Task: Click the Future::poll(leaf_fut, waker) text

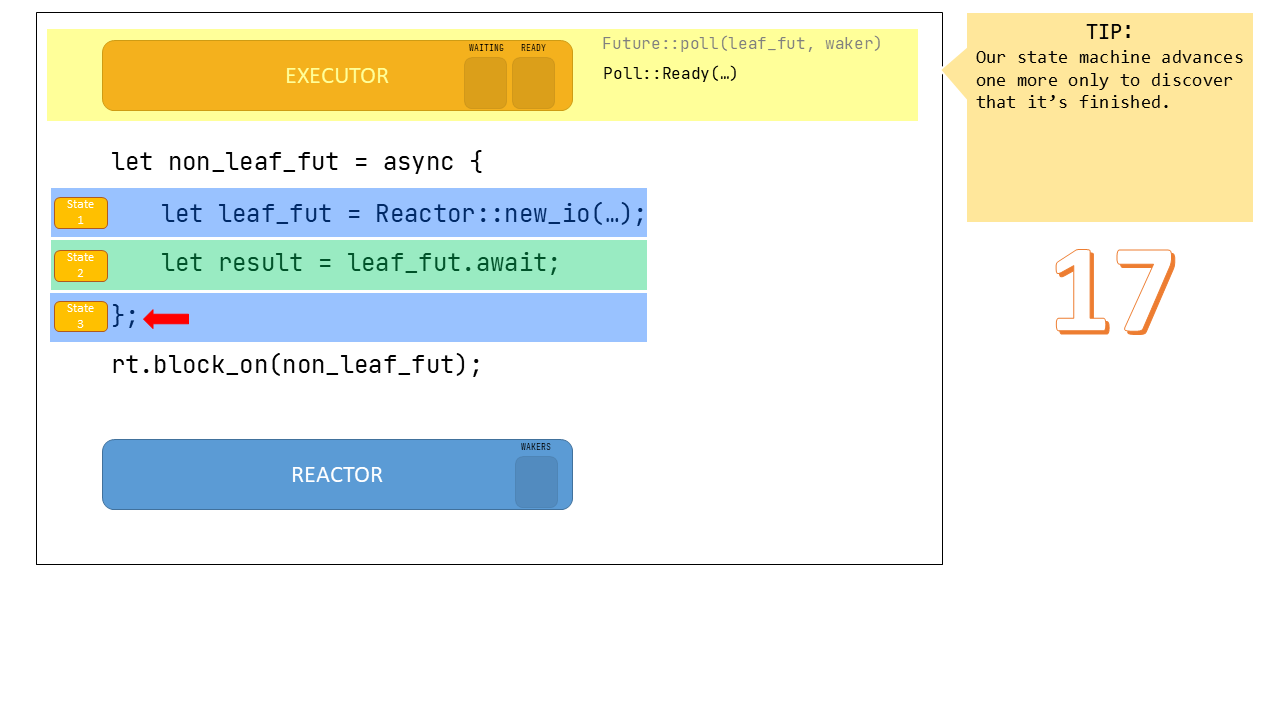Action: [741, 43]
